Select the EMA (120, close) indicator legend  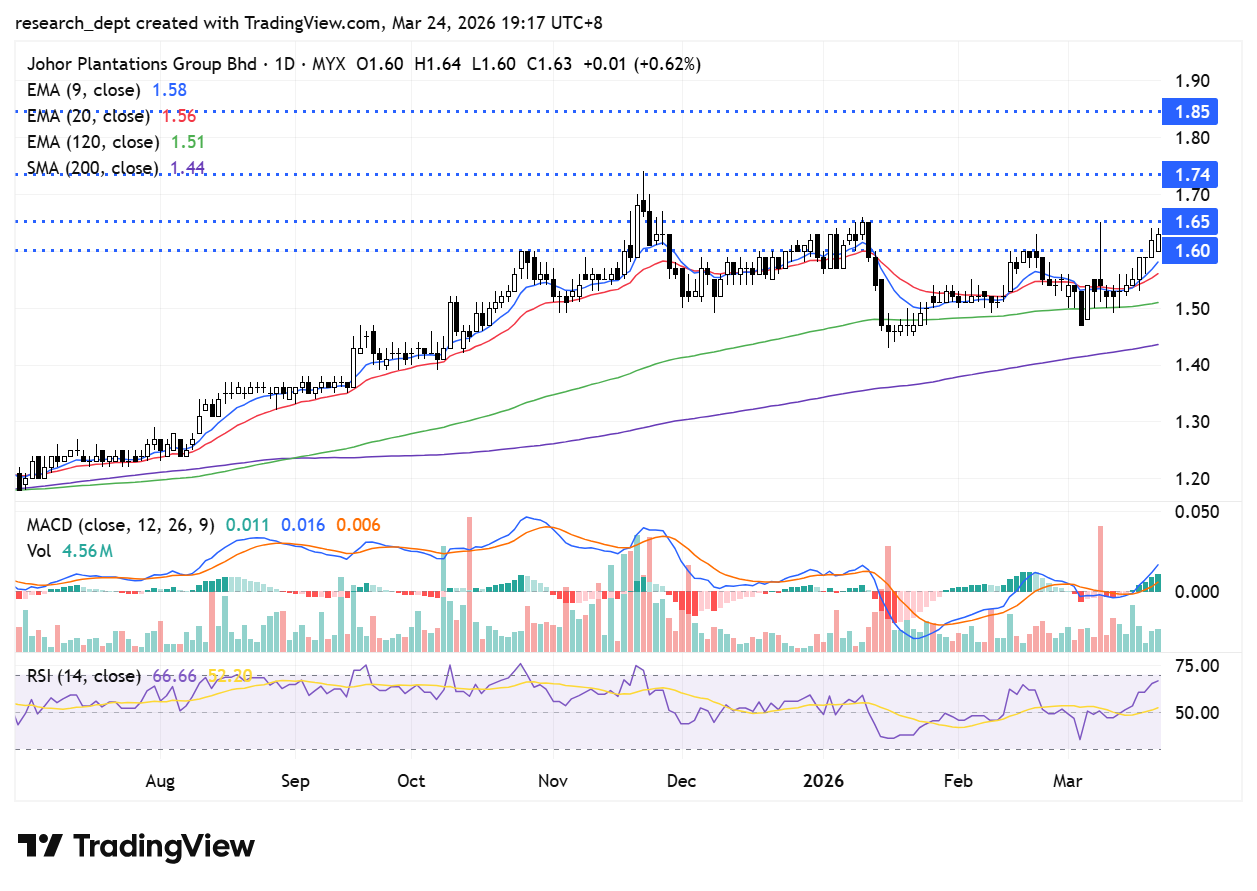tap(93, 142)
